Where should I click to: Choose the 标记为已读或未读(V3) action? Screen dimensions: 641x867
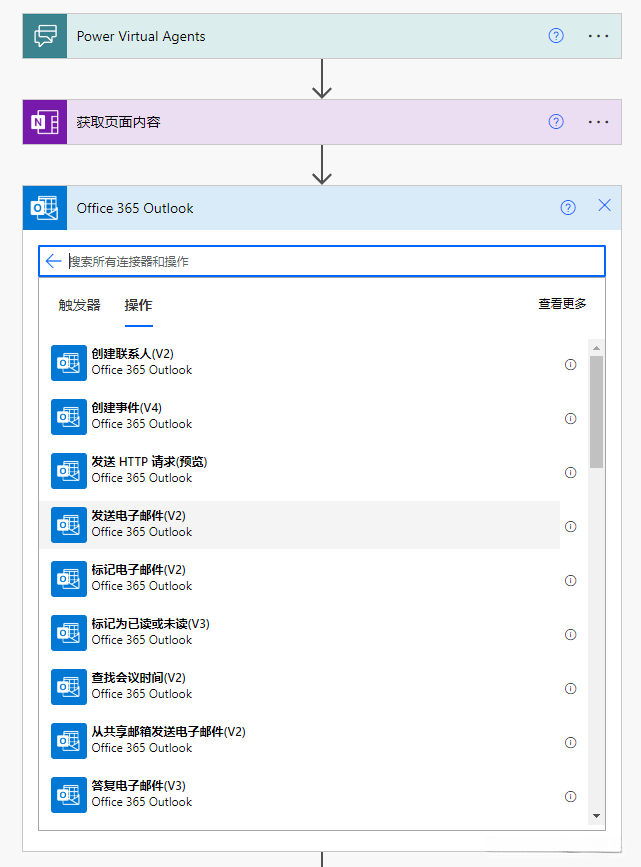coord(300,633)
